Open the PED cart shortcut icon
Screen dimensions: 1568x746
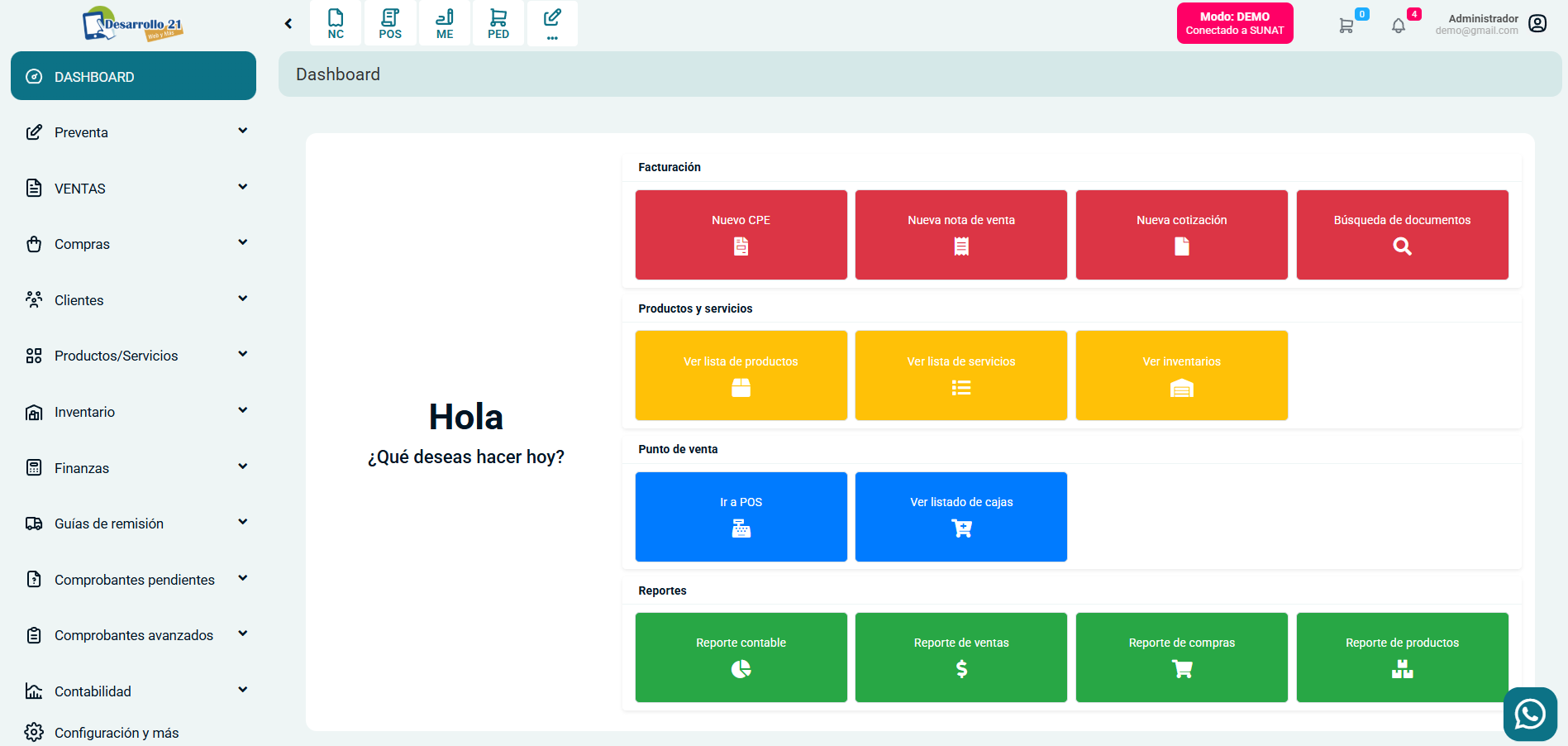pyautogui.click(x=498, y=23)
